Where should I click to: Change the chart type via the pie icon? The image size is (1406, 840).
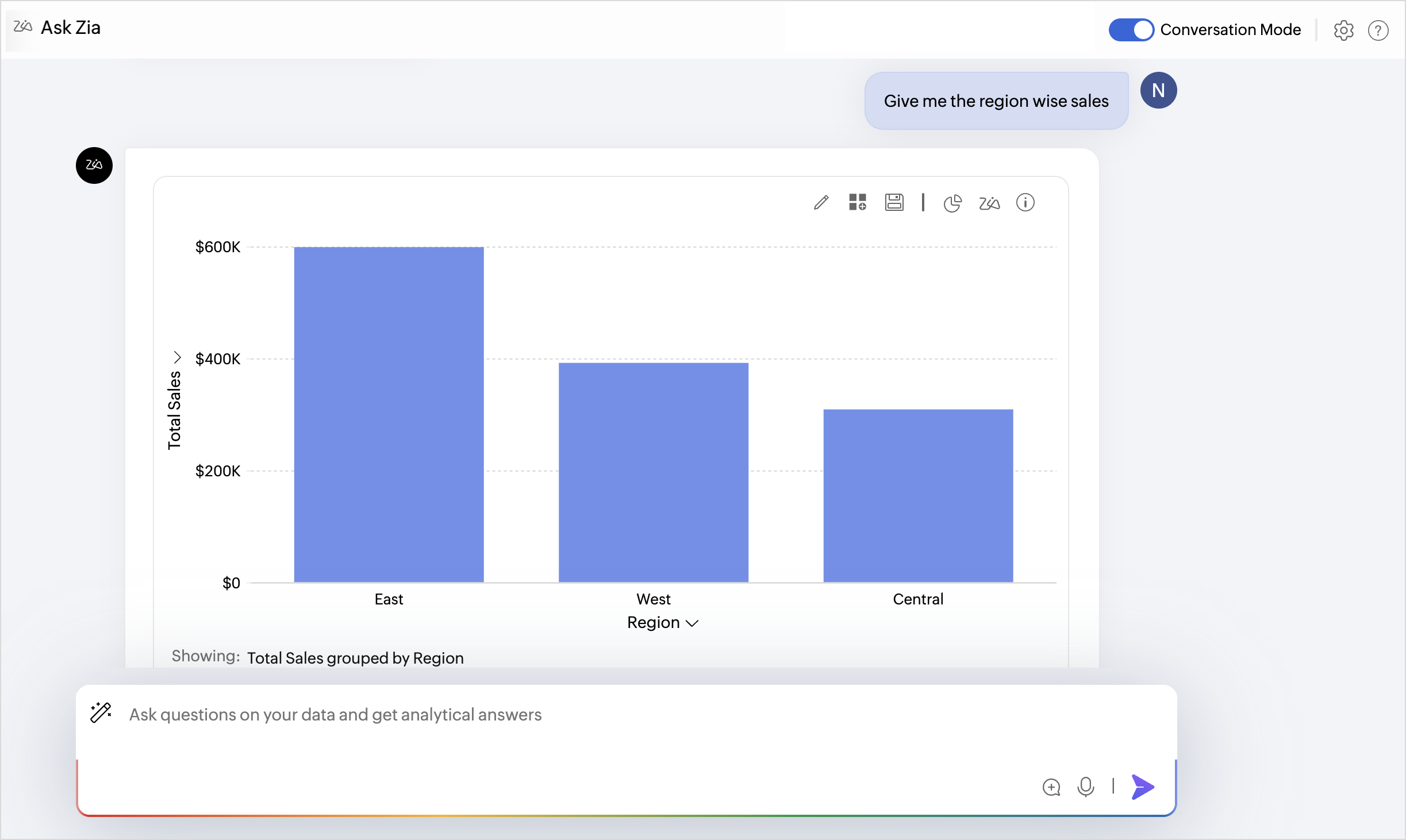(952, 203)
